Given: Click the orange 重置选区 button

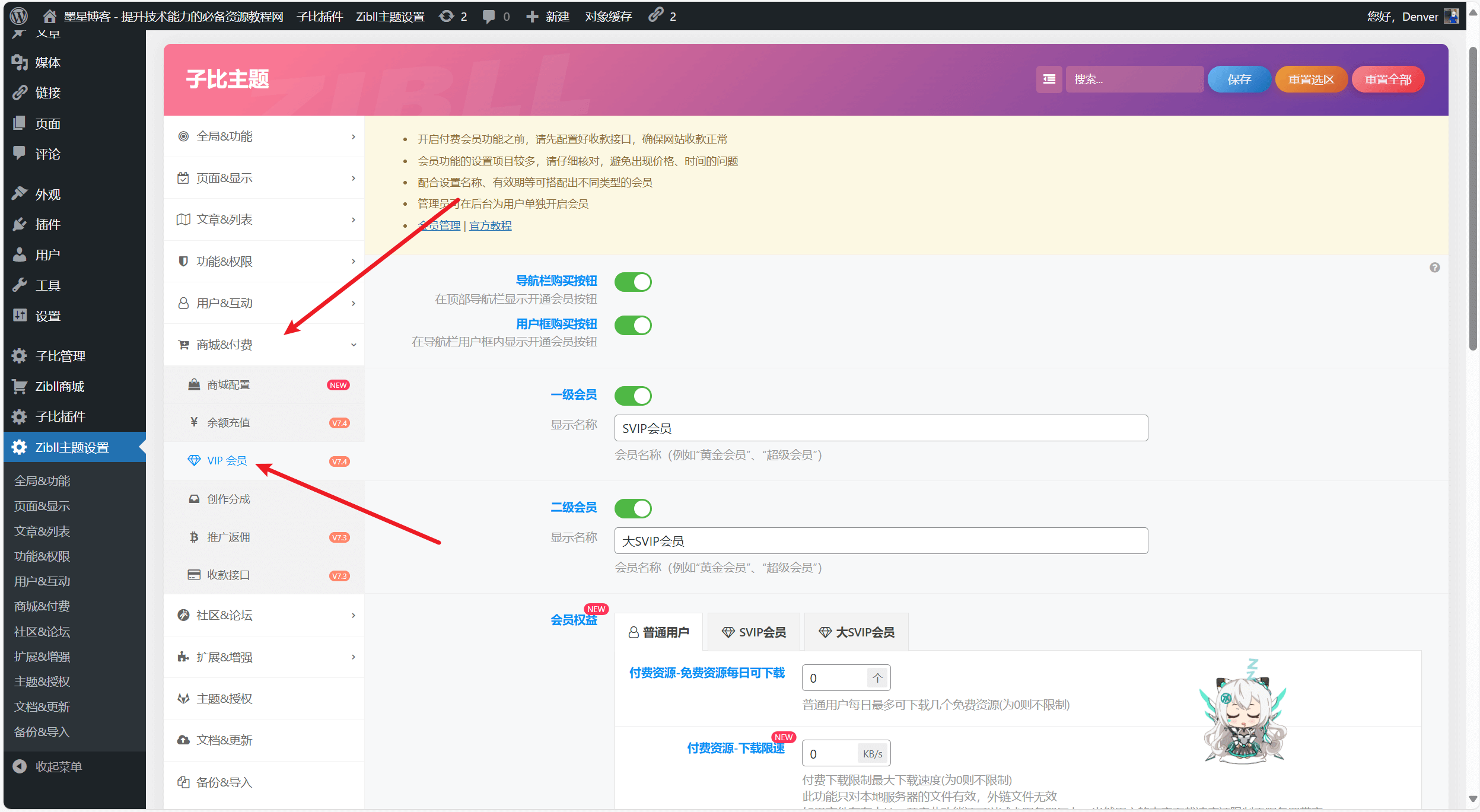Looking at the screenshot, I should click(1311, 79).
